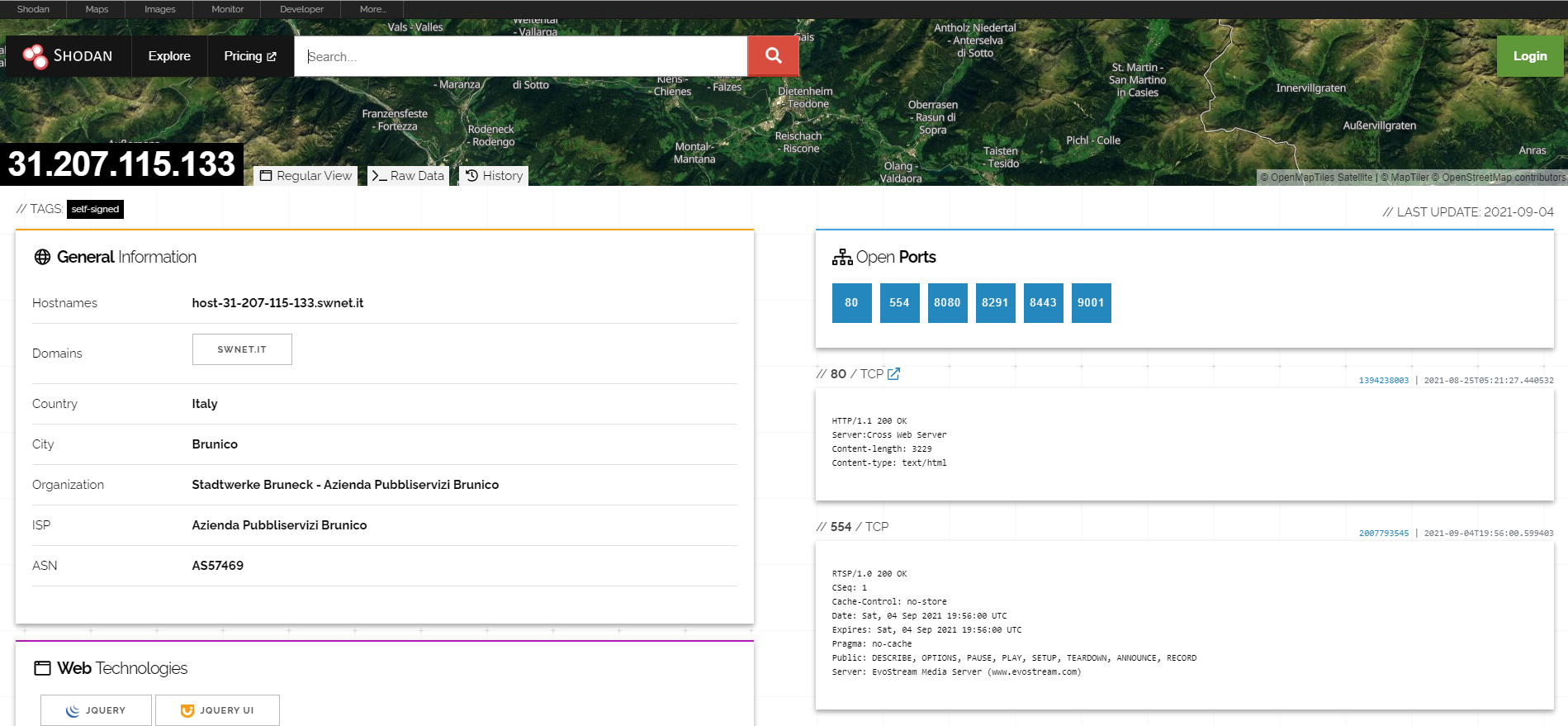Open the JQUERY UI technology button

(217, 710)
